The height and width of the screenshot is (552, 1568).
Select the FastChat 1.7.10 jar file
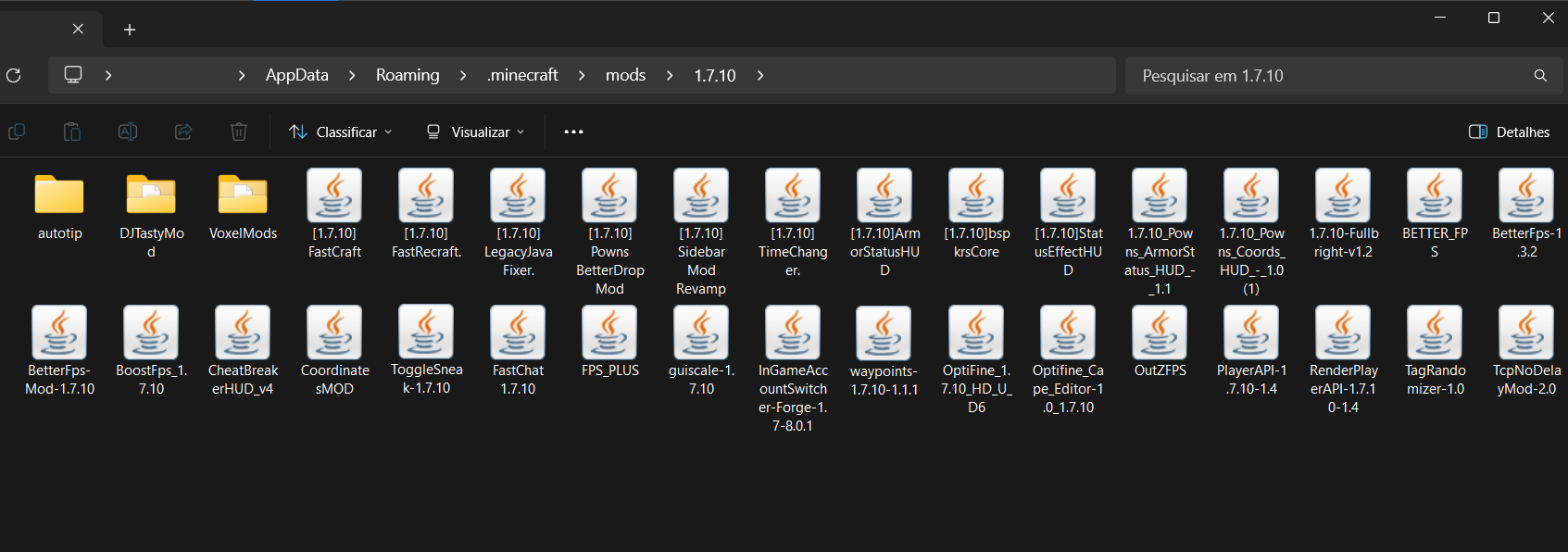pos(518,352)
